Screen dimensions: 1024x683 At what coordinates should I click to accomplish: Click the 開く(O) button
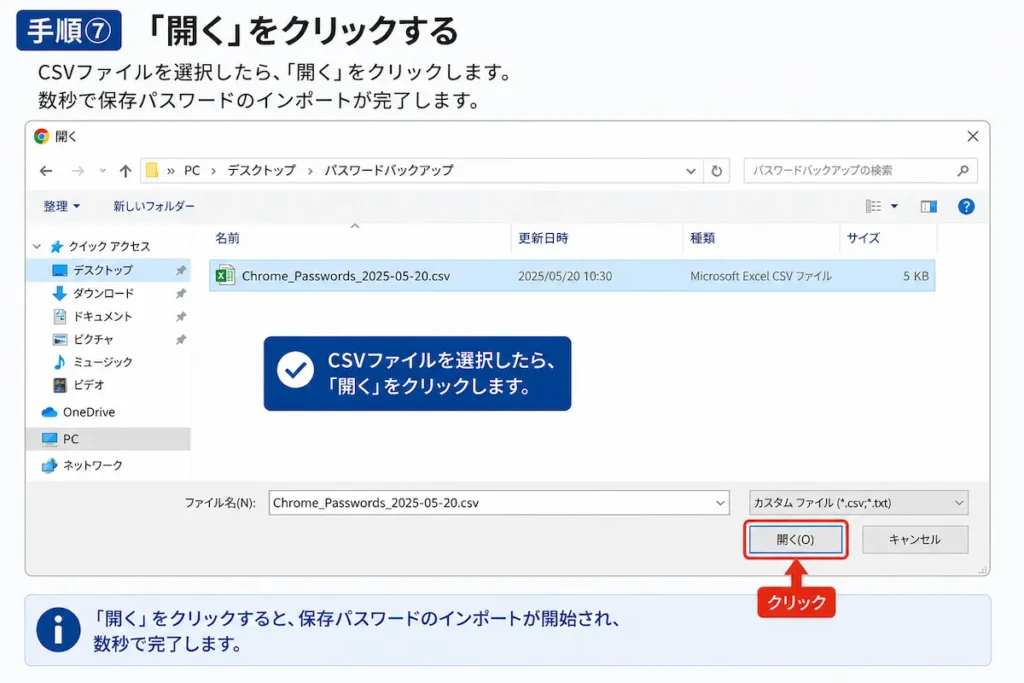pyautogui.click(x=795, y=539)
